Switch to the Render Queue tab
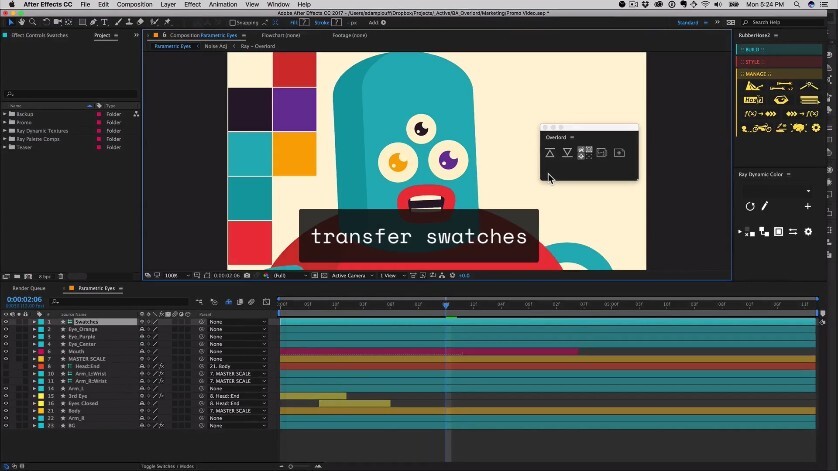This screenshot has width=838, height=471. (29, 288)
